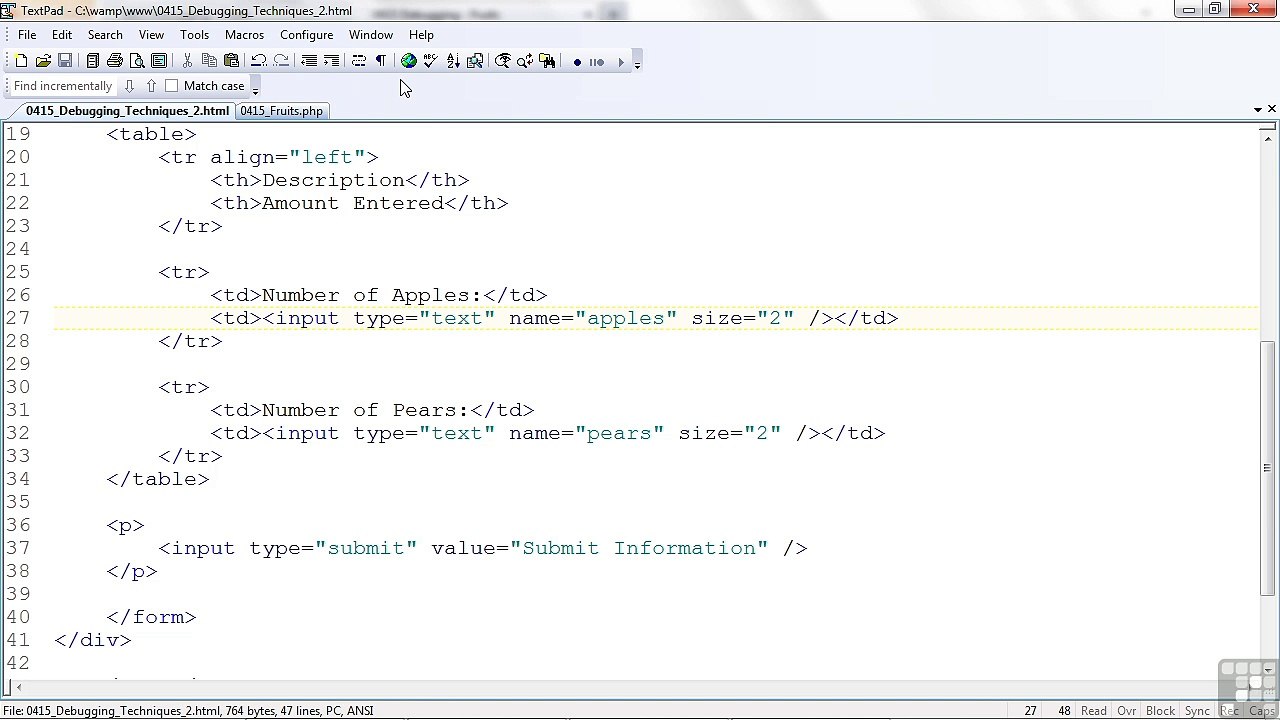Image resolution: width=1280 pixels, height=720 pixels.
Task: Redo the last undone edit
Action: pos(281,62)
